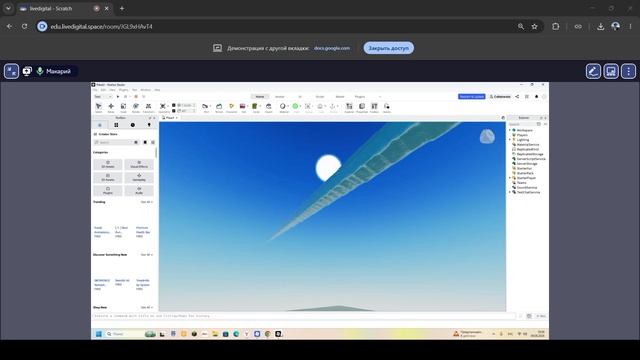Expand the TextChatService node in Explorer
This screenshot has height=360, width=640.
[510, 192]
